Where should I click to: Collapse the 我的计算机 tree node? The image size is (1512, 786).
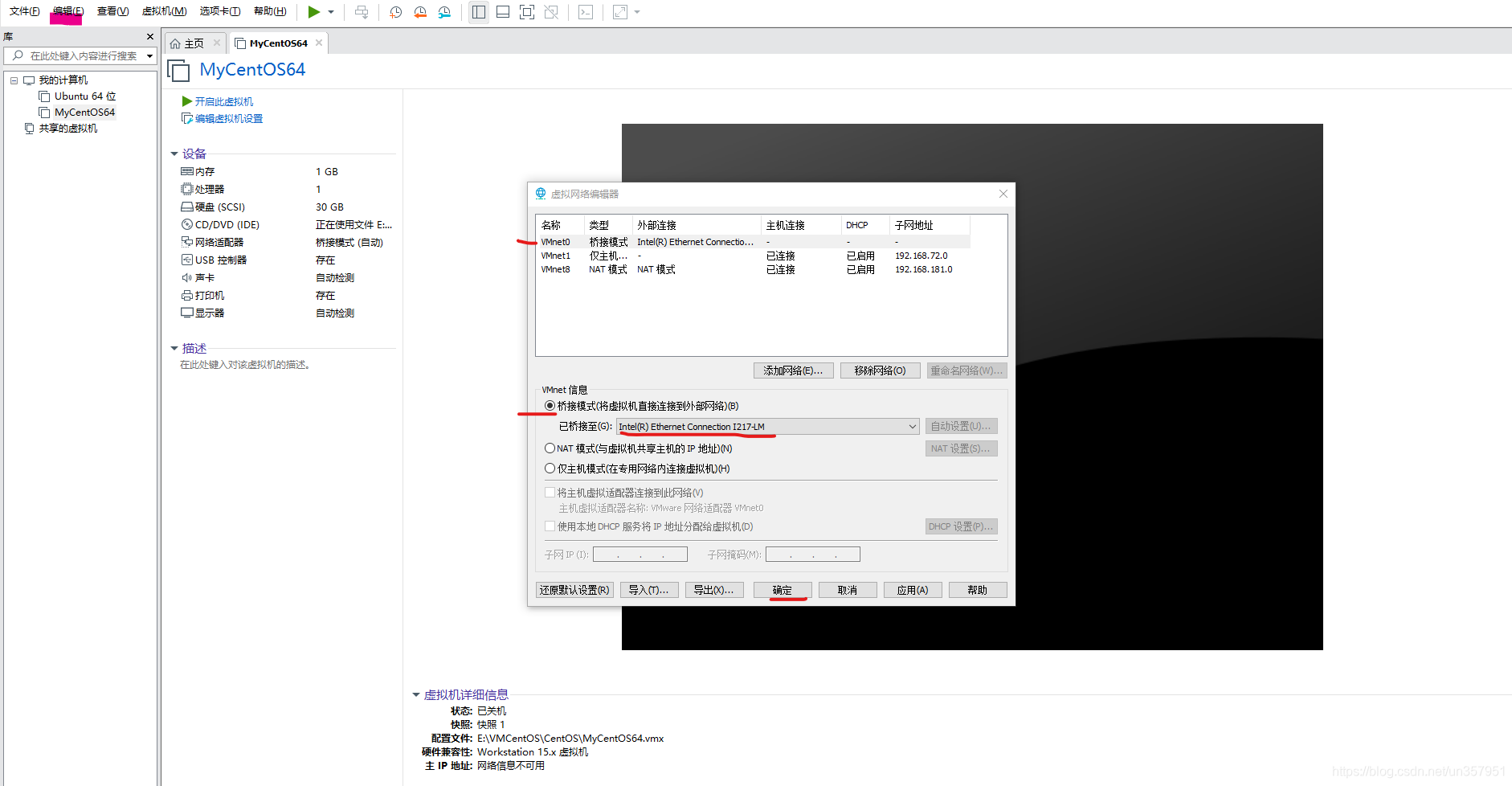[x=14, y=80]
